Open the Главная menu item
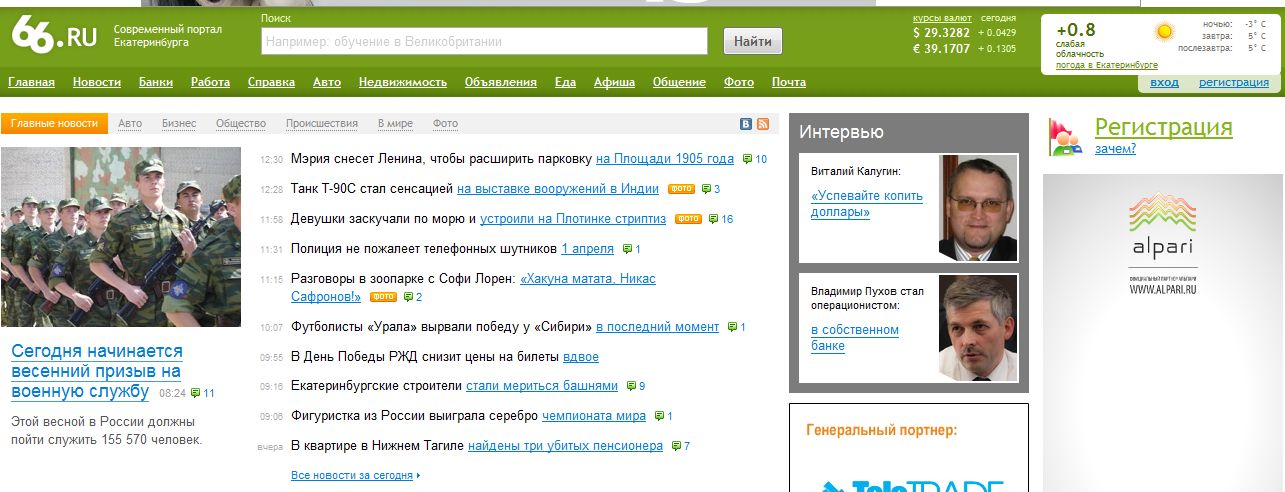This screenshot has width=1285, height=492. [x=31, y=82]
